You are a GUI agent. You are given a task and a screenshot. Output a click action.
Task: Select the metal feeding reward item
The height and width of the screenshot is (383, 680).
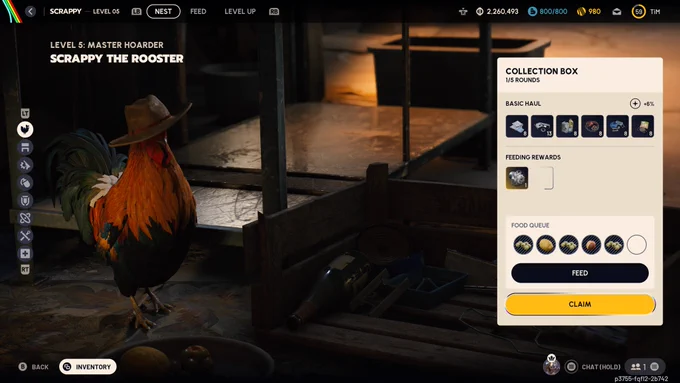click(x=517, y=178)
